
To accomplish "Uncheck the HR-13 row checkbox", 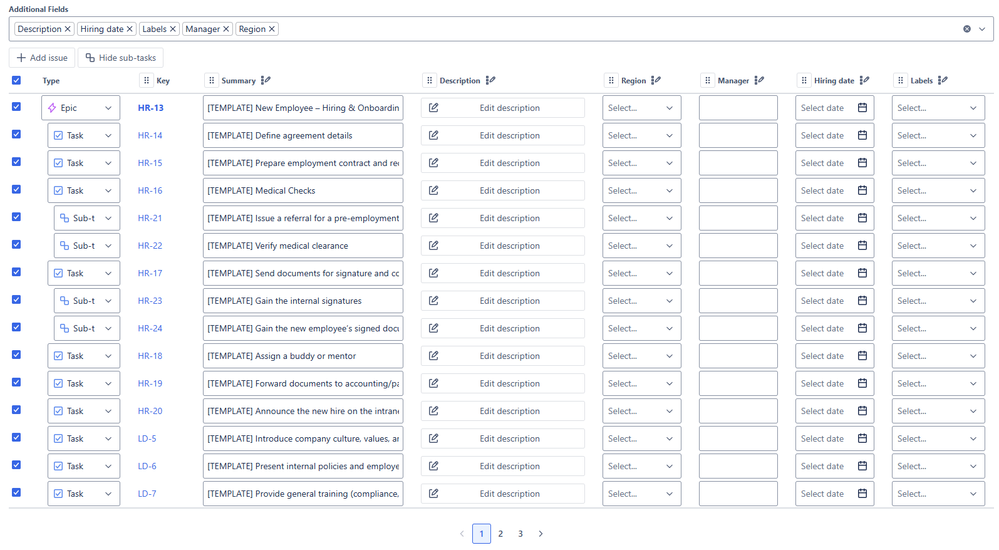I will pyautogui.click(x=17, y=107).
